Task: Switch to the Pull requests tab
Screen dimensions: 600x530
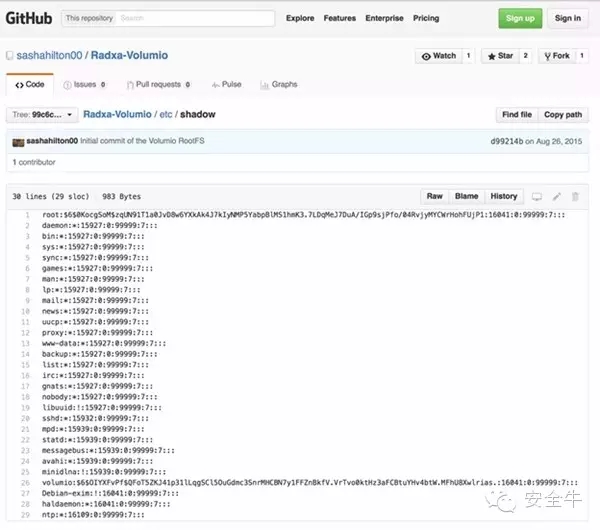Action: [158, 85]
